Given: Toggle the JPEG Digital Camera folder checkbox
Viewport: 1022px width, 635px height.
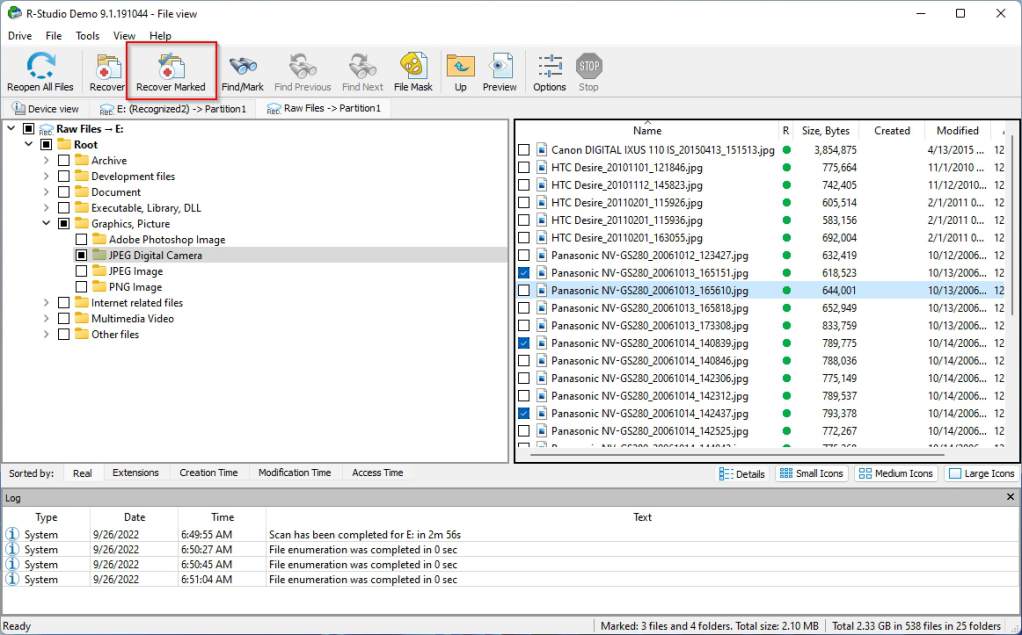Looking at the screenshot, I should (x=81, y=255).
